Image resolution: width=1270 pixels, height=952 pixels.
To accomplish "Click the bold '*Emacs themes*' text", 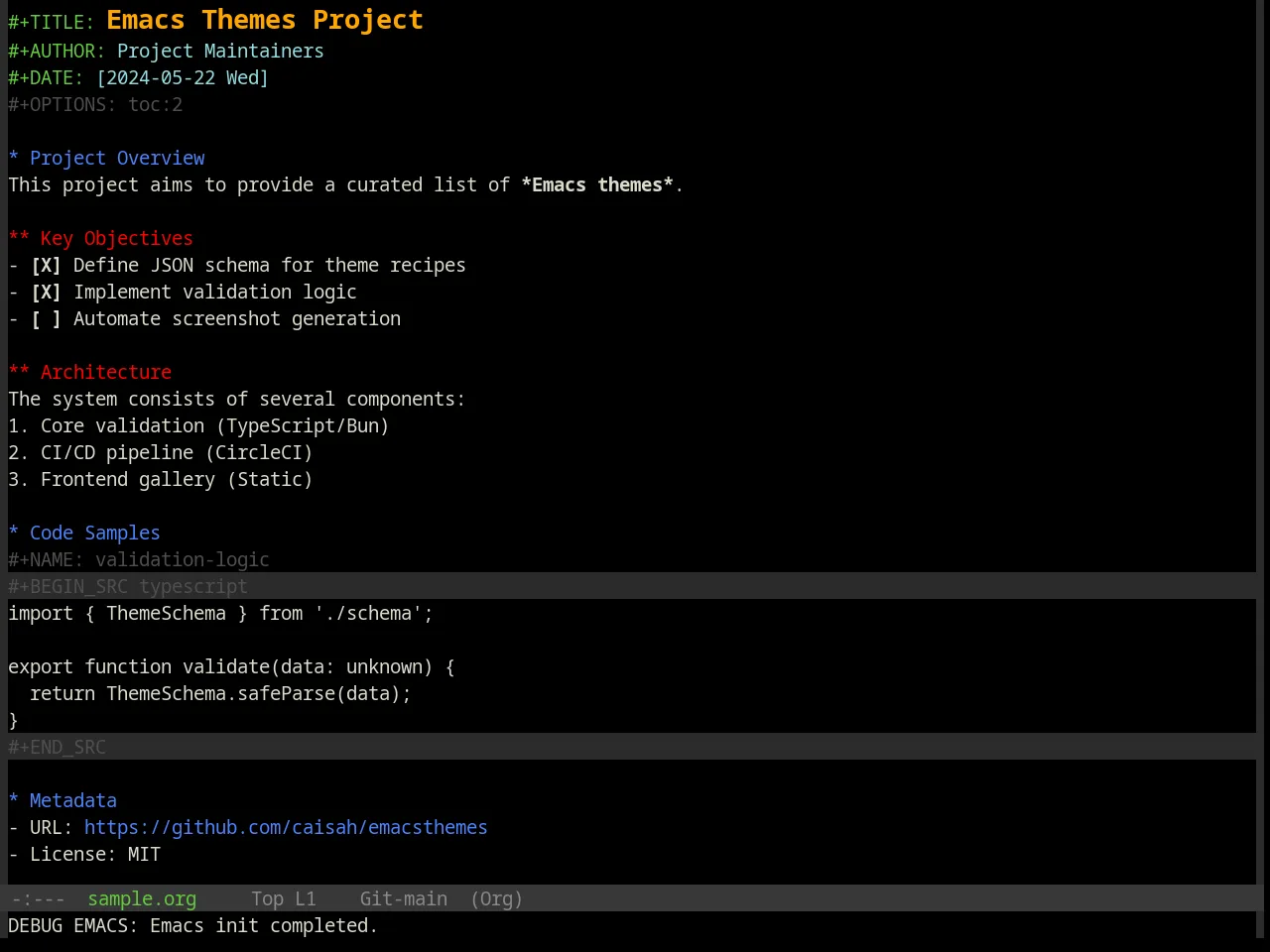I will pyautogui.click(x=597, y=185).
